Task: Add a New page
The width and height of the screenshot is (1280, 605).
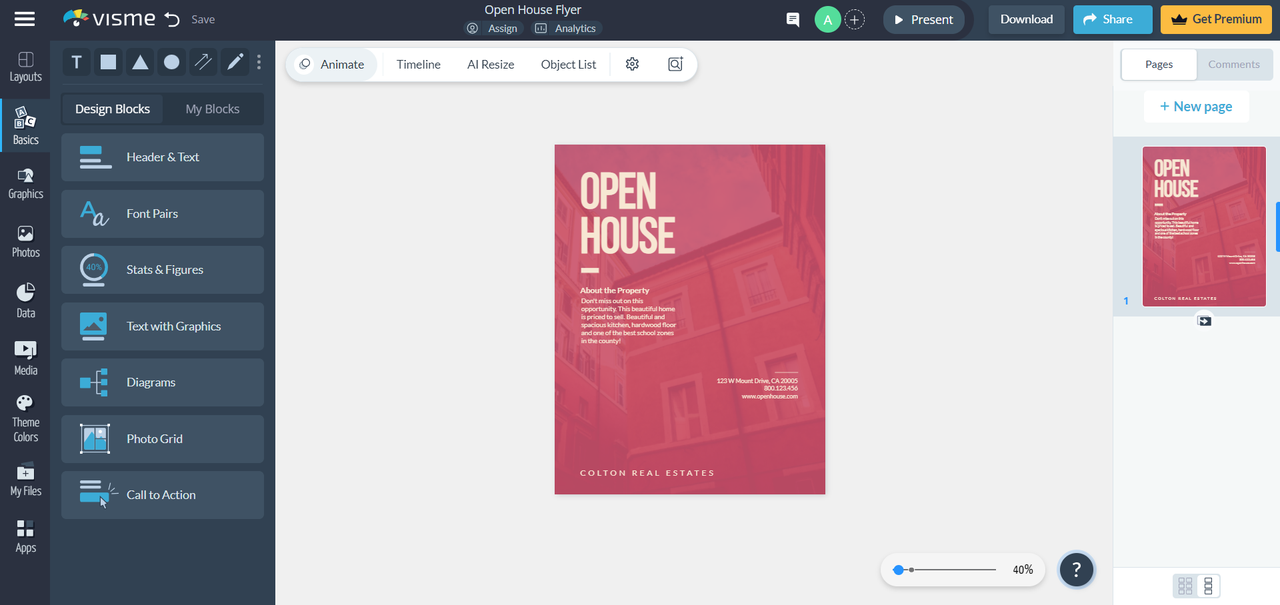Action: tap(1196, 106)
